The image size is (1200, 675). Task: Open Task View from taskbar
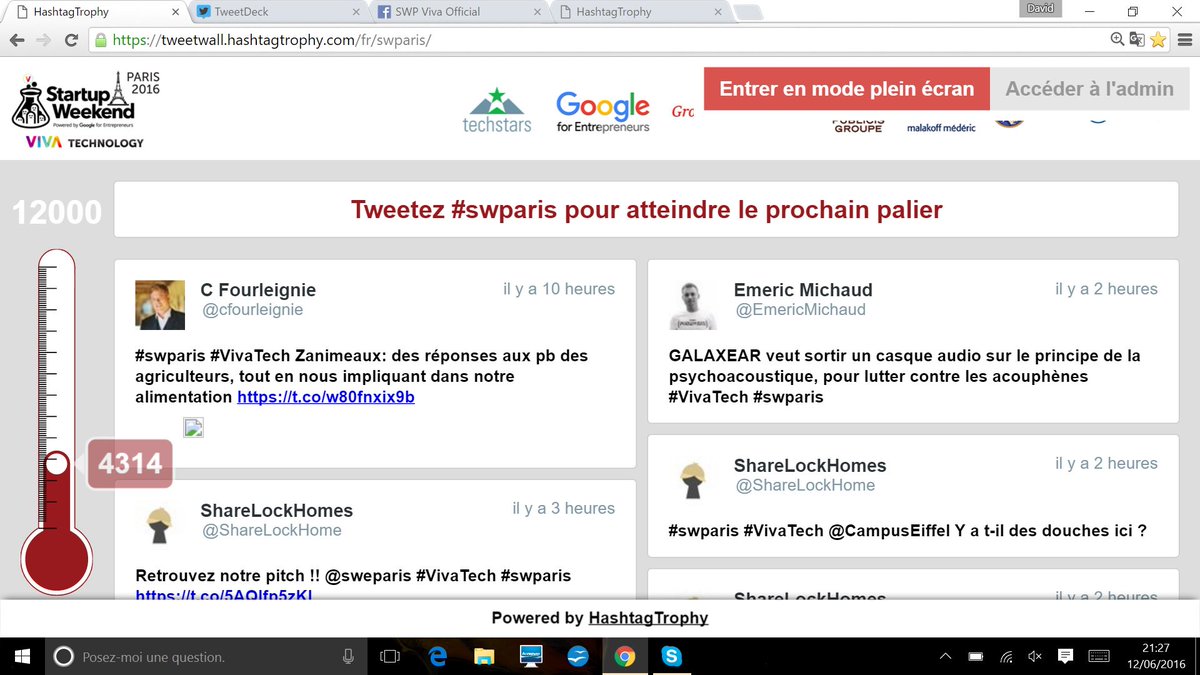390,657
